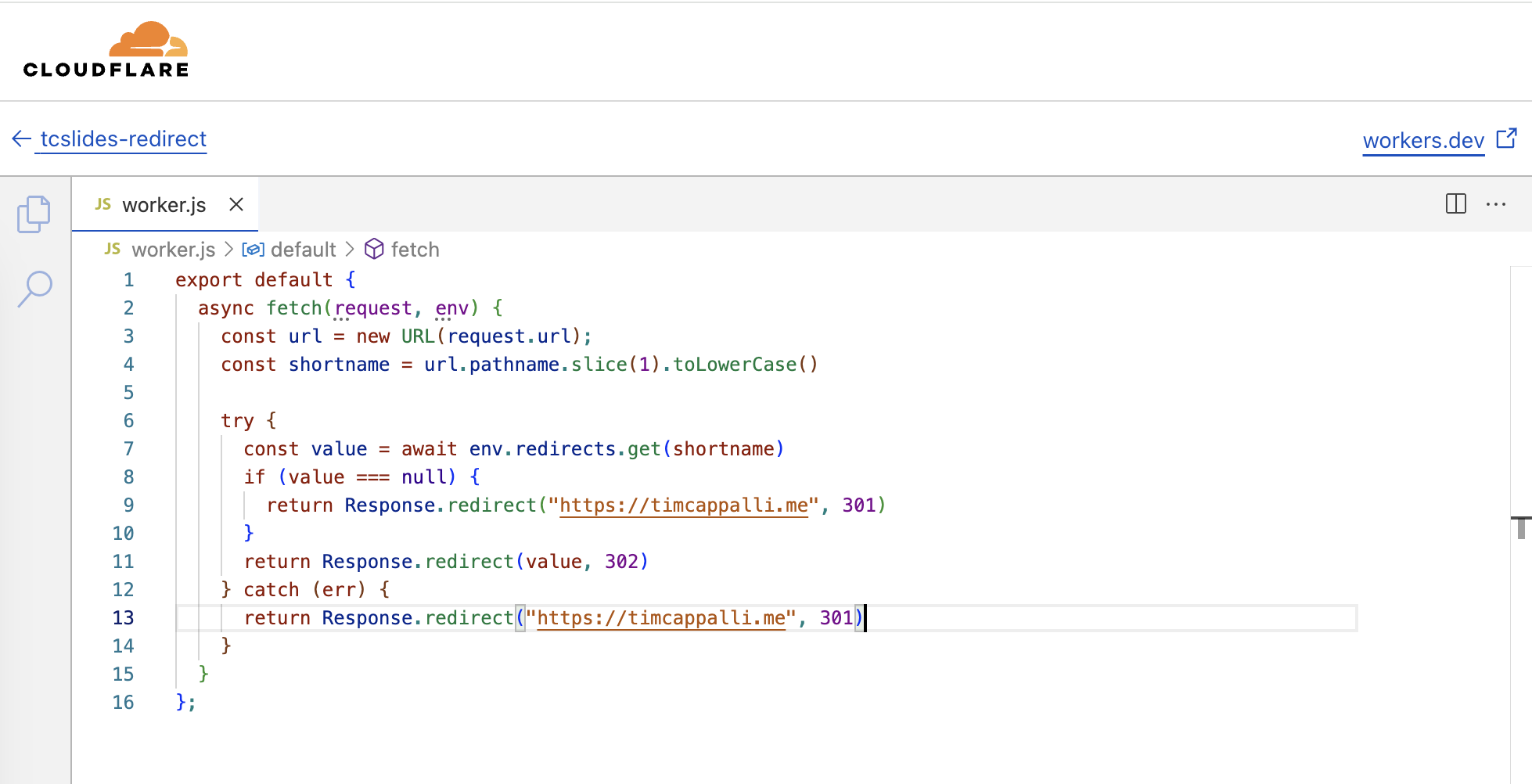This screenshot has width=1532, height=784.
Task: Click the JS icon in the breadcrumb bar
Action: click(x=112, y=249)
